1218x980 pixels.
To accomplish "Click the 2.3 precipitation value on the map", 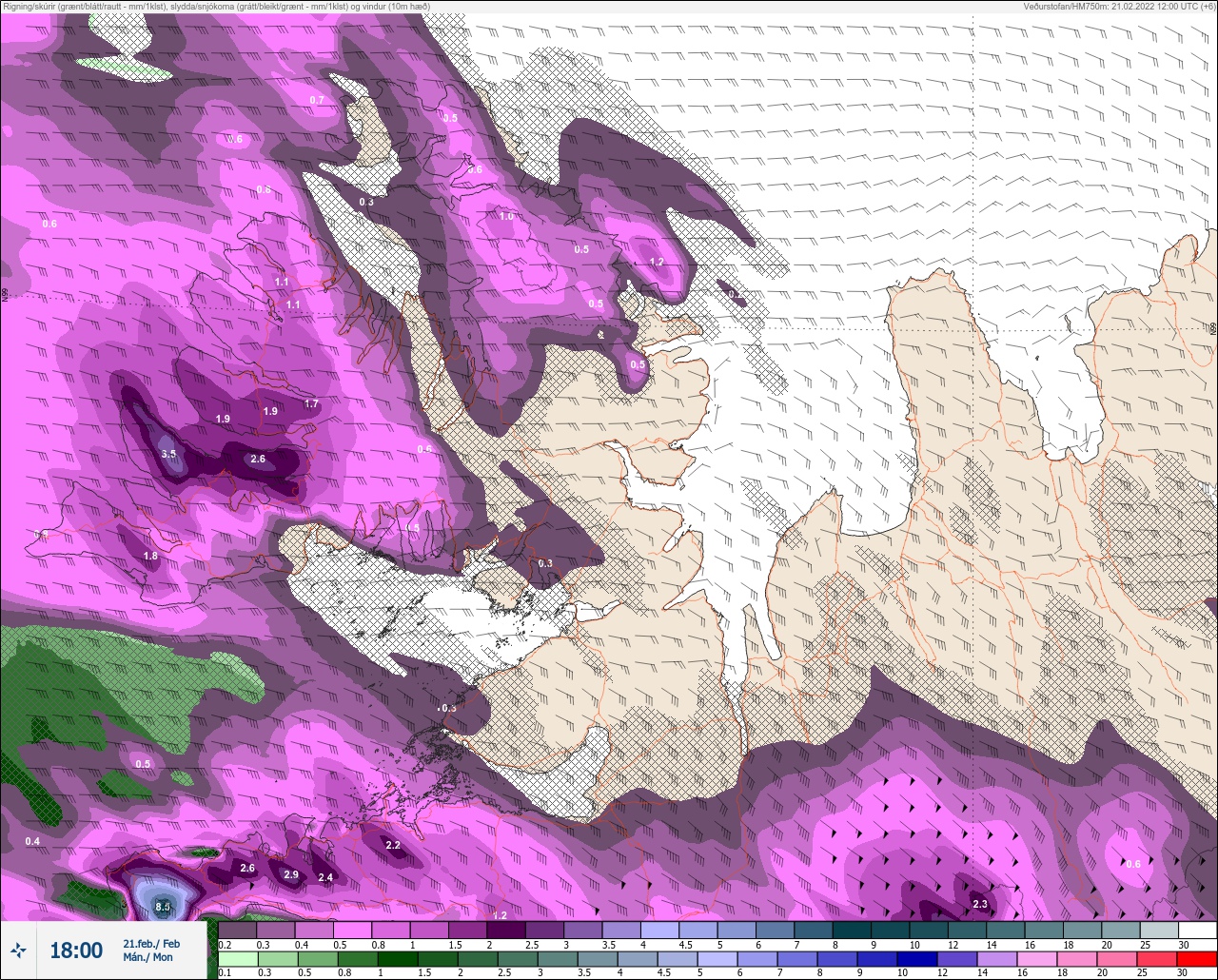I will (980, 904).
